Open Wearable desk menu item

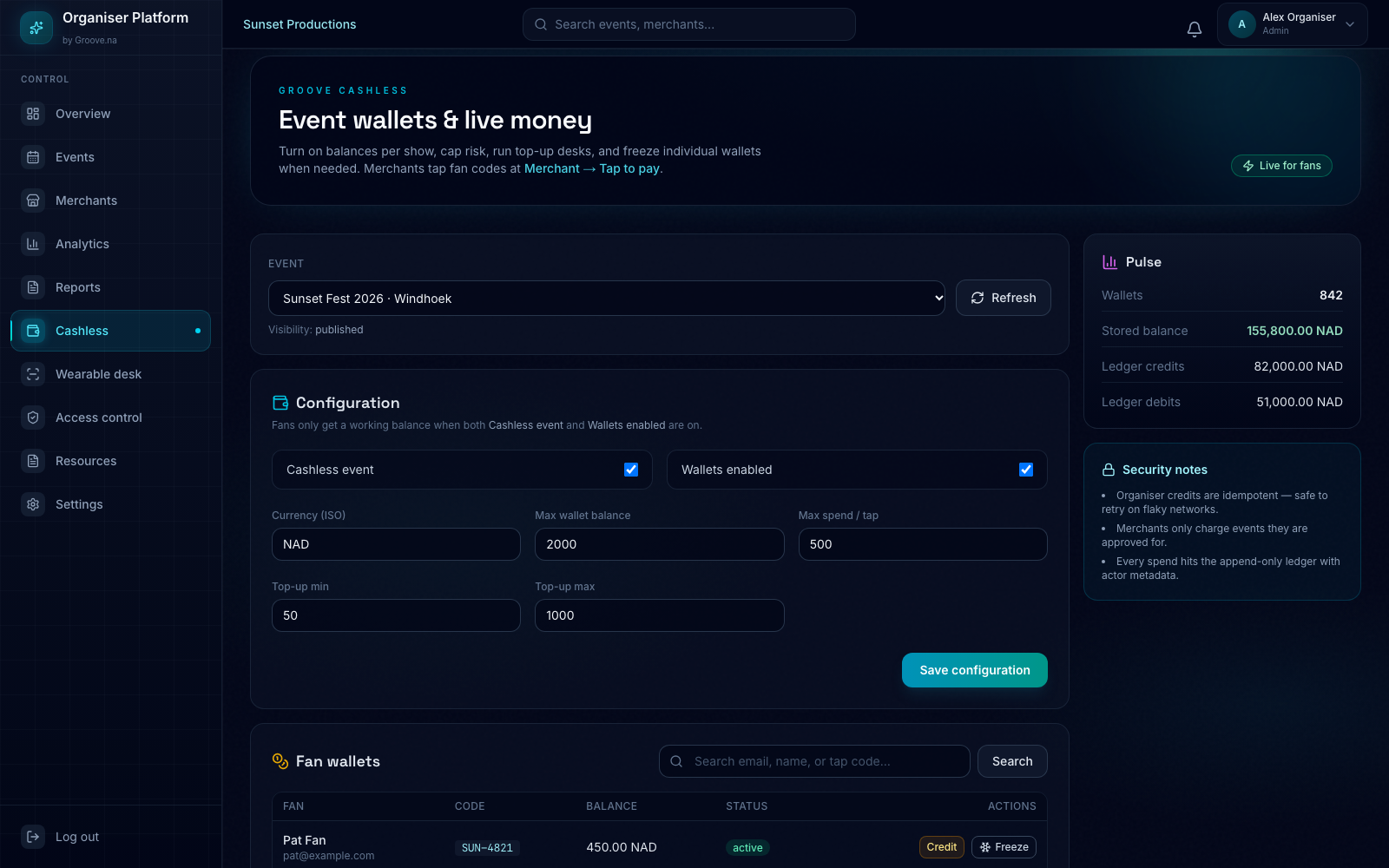pos(110,374)
